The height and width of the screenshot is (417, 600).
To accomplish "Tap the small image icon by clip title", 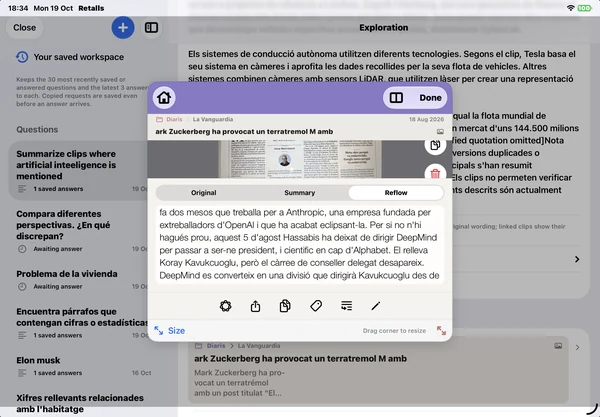I will [440, 132].
